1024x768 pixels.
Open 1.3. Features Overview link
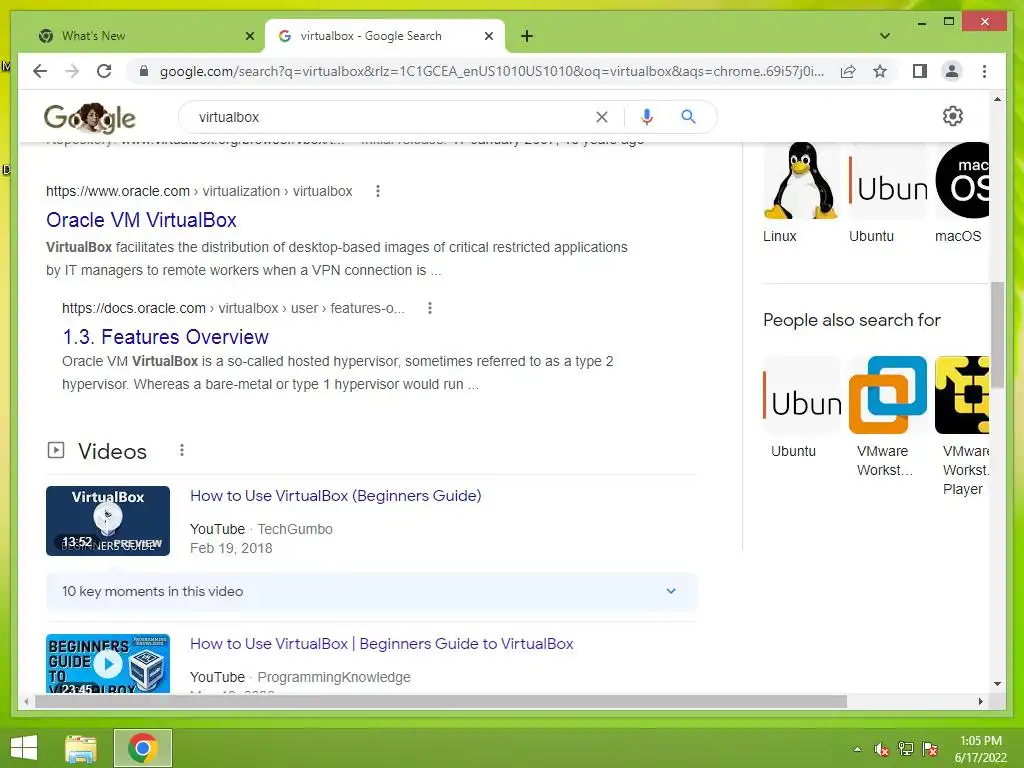point(165,337)
